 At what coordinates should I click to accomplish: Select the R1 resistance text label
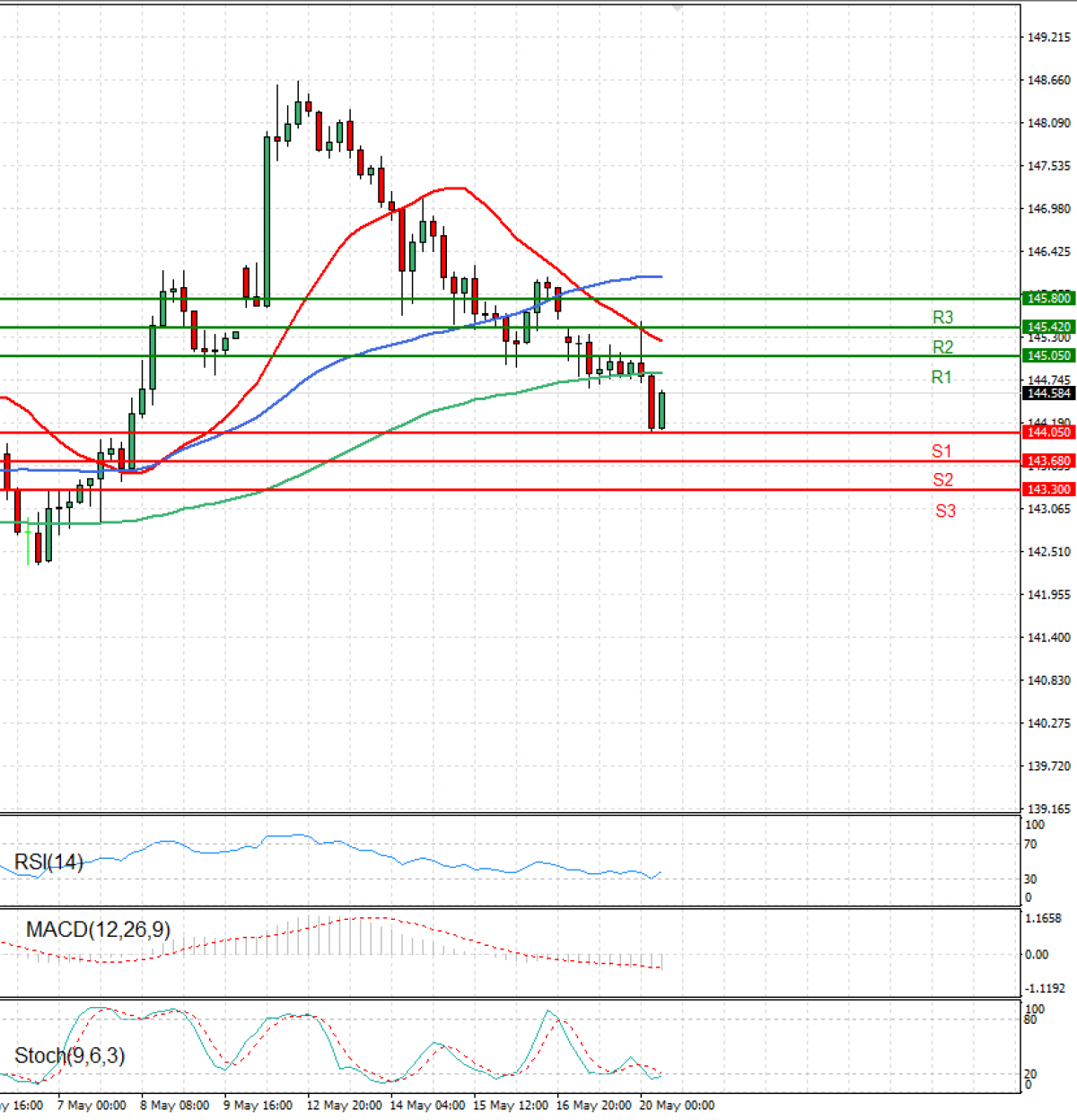pos(941,378)
